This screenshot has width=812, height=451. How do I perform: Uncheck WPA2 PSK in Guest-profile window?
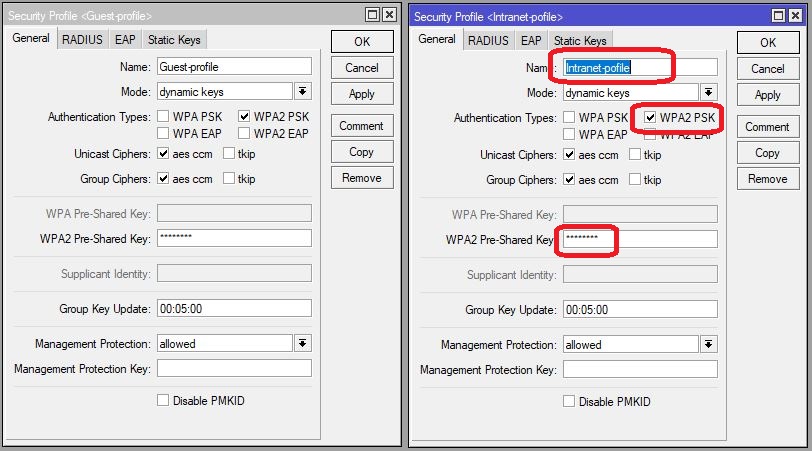[x=244, y=117]
